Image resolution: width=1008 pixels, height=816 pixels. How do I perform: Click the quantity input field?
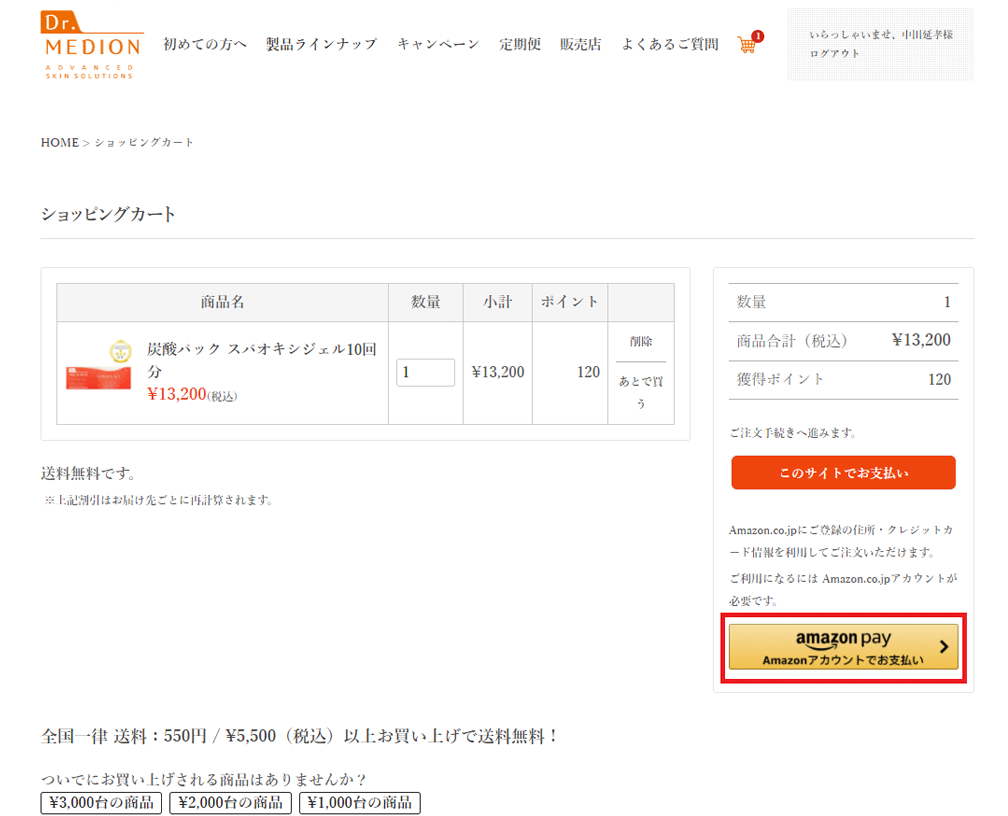click(x=425, y=373)
